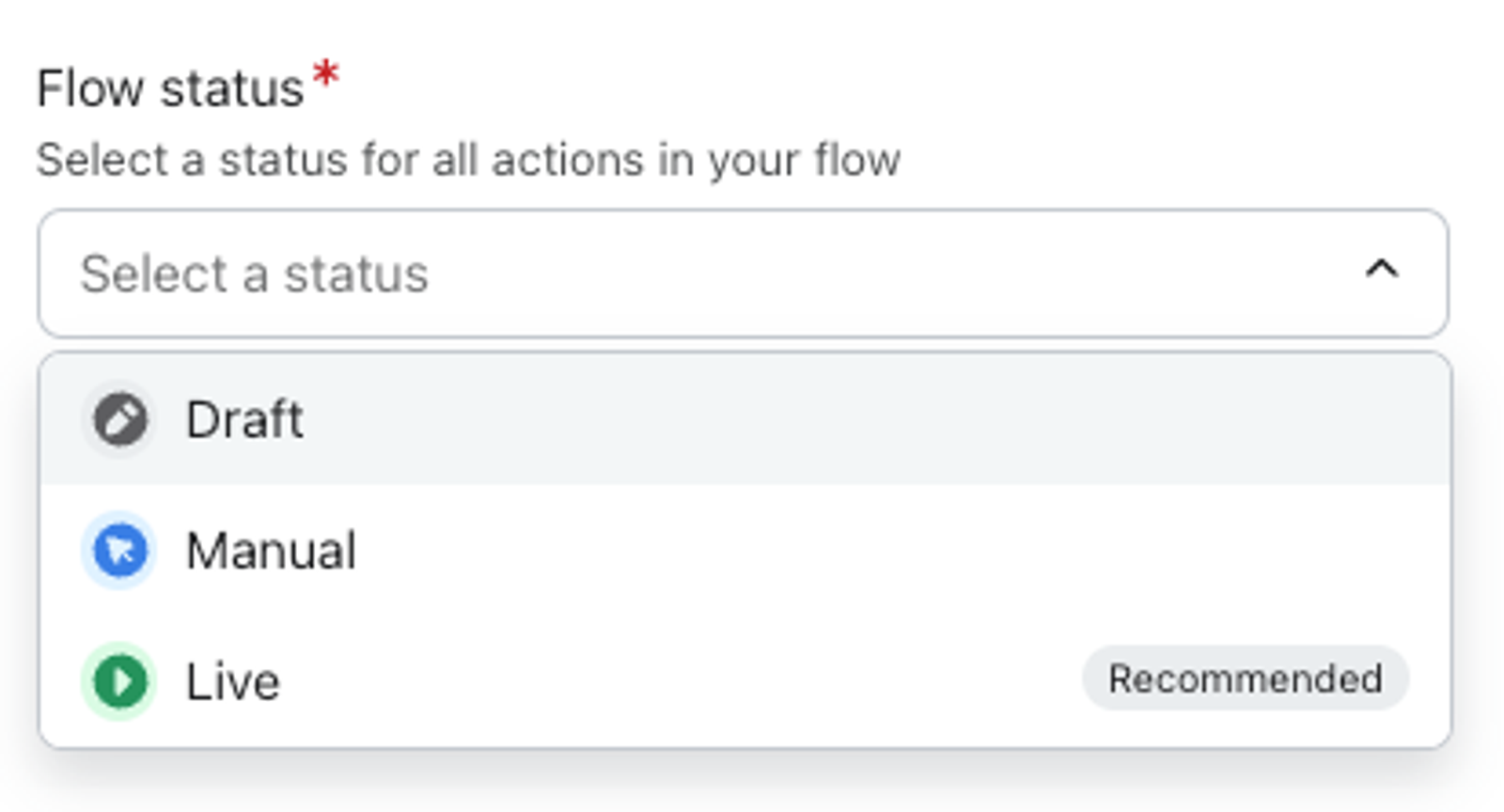The height and width of the screenshot is (812, 1504).
Task: Choose Draft from the status list
Action: [744, 419]
